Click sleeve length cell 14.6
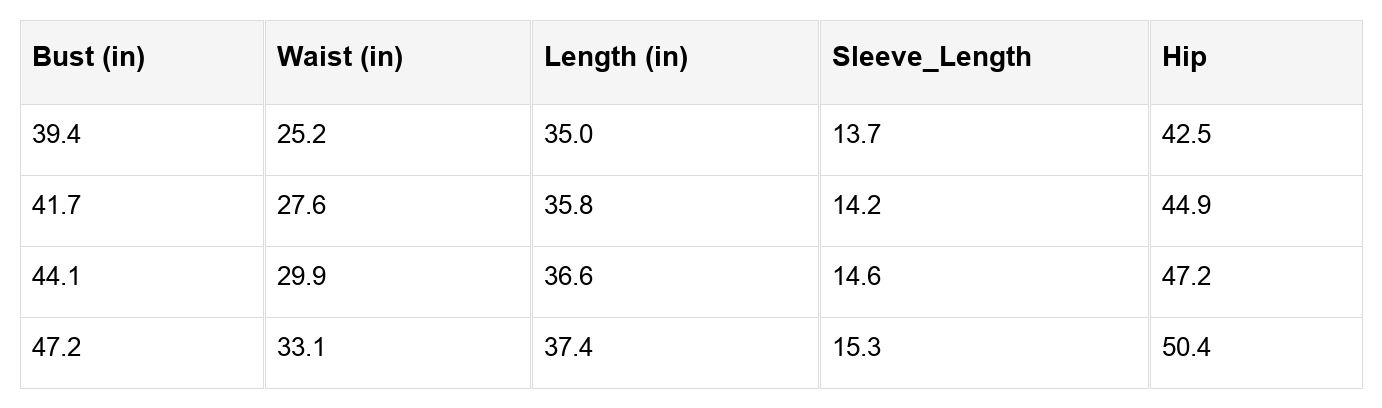The width and height of the screenshot is (1382, 408). pos(856,277)
